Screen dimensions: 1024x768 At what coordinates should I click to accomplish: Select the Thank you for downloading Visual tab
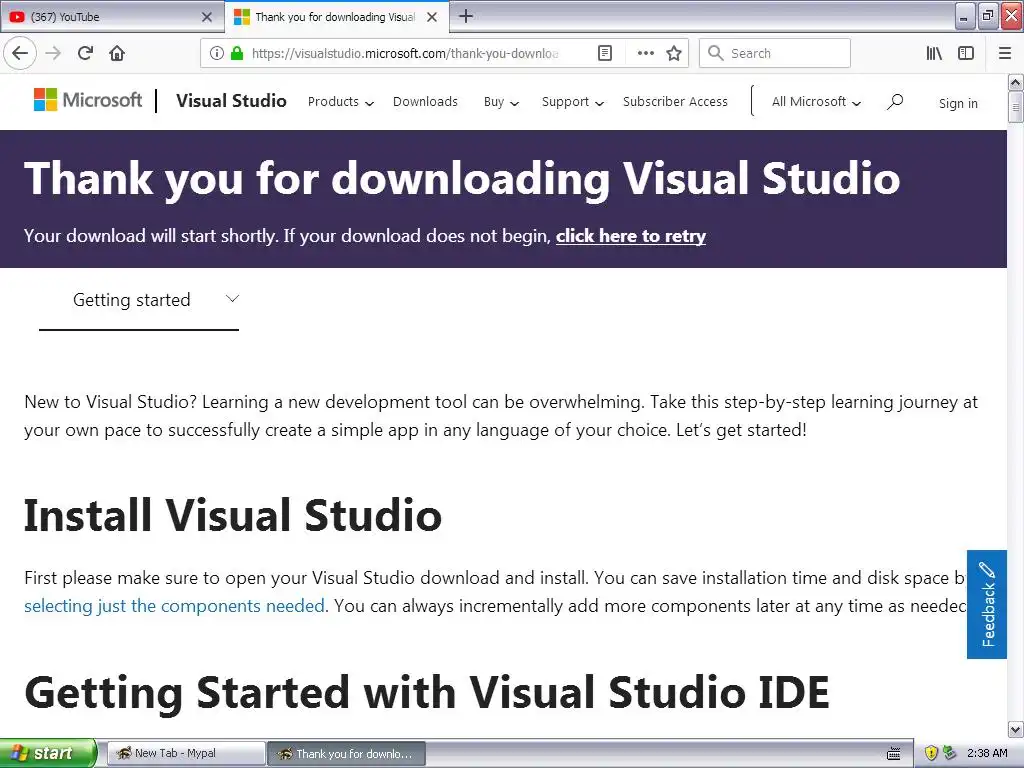pyautogui.click(x=337, y=17)
